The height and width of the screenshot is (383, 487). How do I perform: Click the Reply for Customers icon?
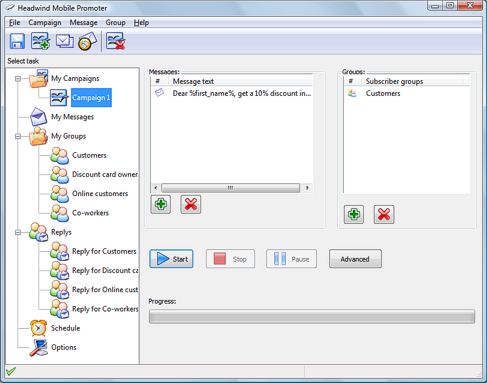60,251
